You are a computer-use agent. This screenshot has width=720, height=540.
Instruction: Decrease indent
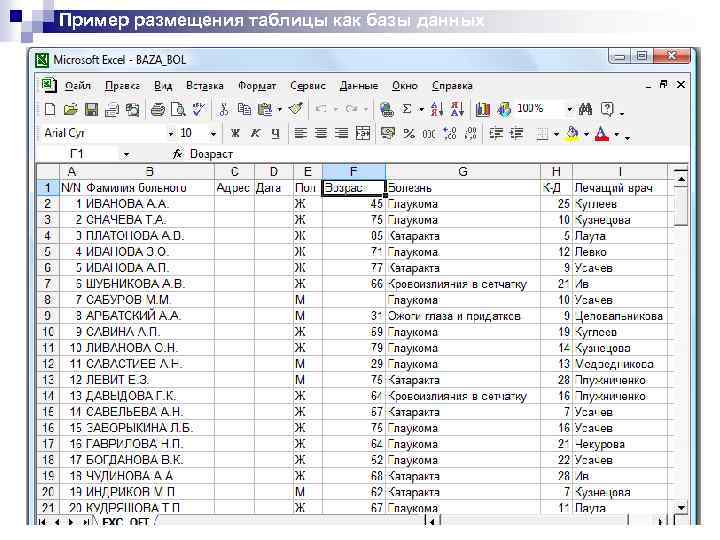point(496,133)
